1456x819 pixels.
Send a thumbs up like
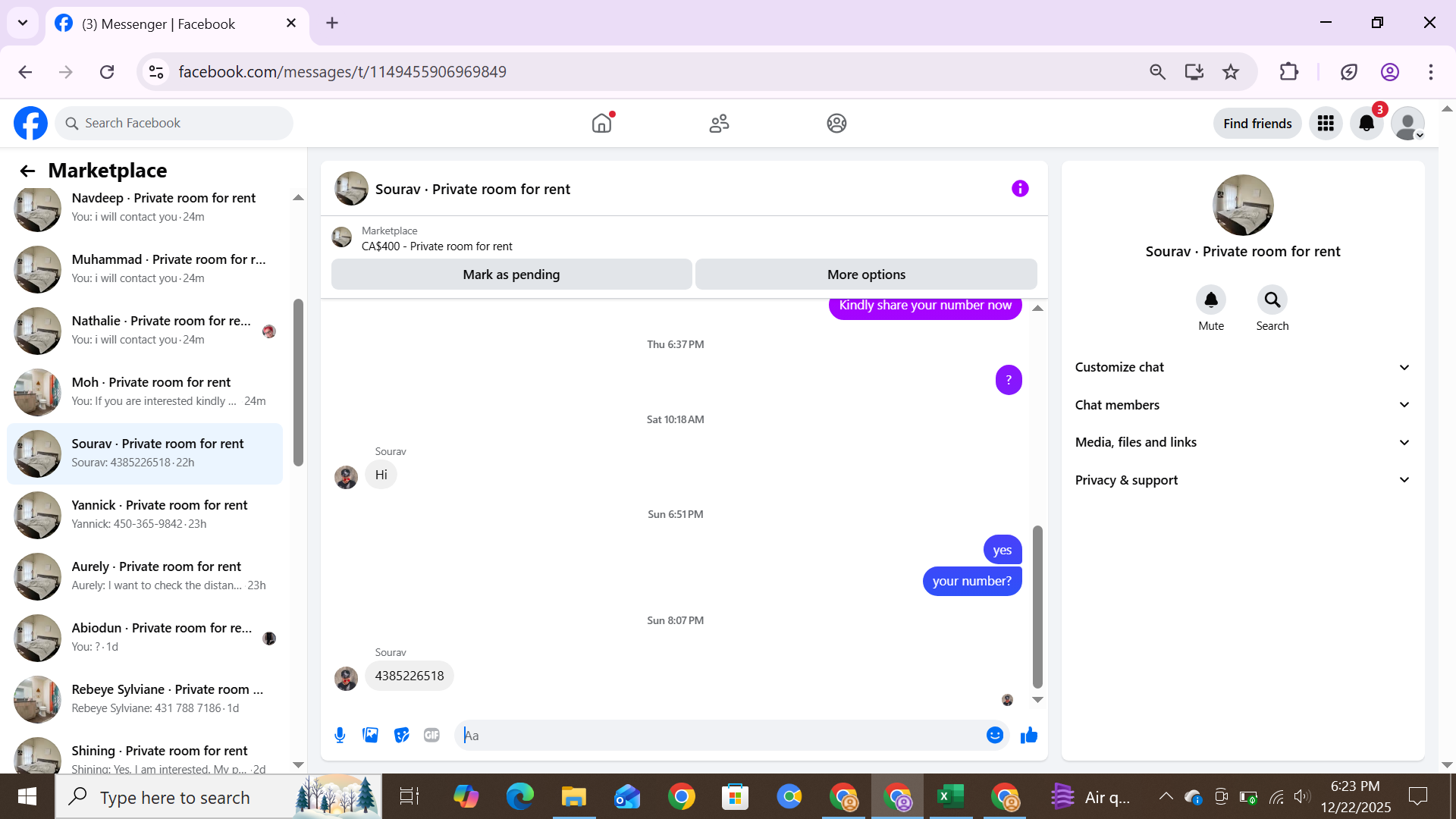coord(1029,735)
